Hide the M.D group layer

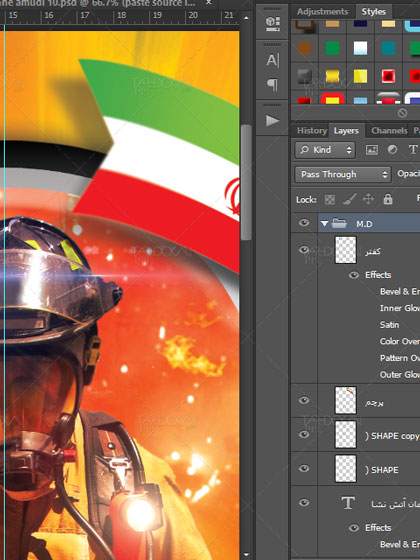pos(304,223)
